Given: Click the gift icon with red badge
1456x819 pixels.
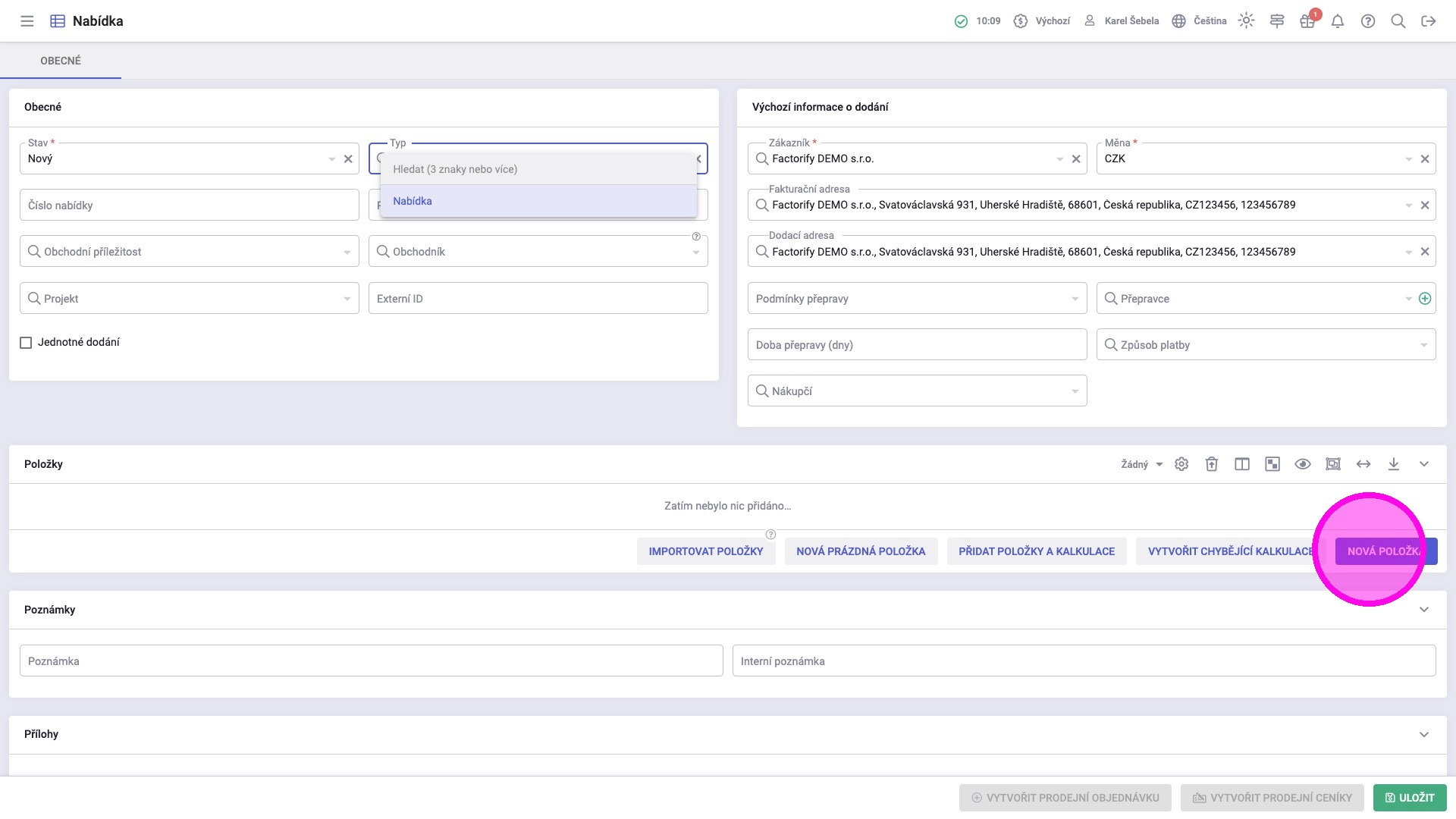Looking at the screenshot, I should coord(1307,21).
